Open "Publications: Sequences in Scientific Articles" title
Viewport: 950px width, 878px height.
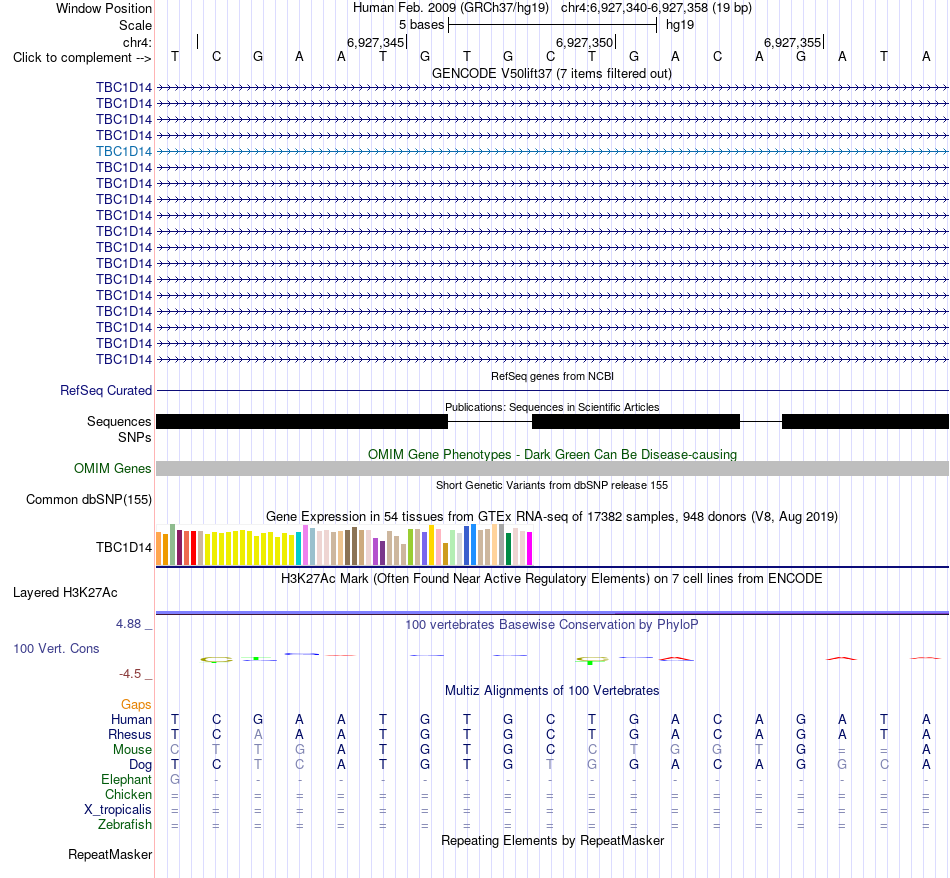552,407
